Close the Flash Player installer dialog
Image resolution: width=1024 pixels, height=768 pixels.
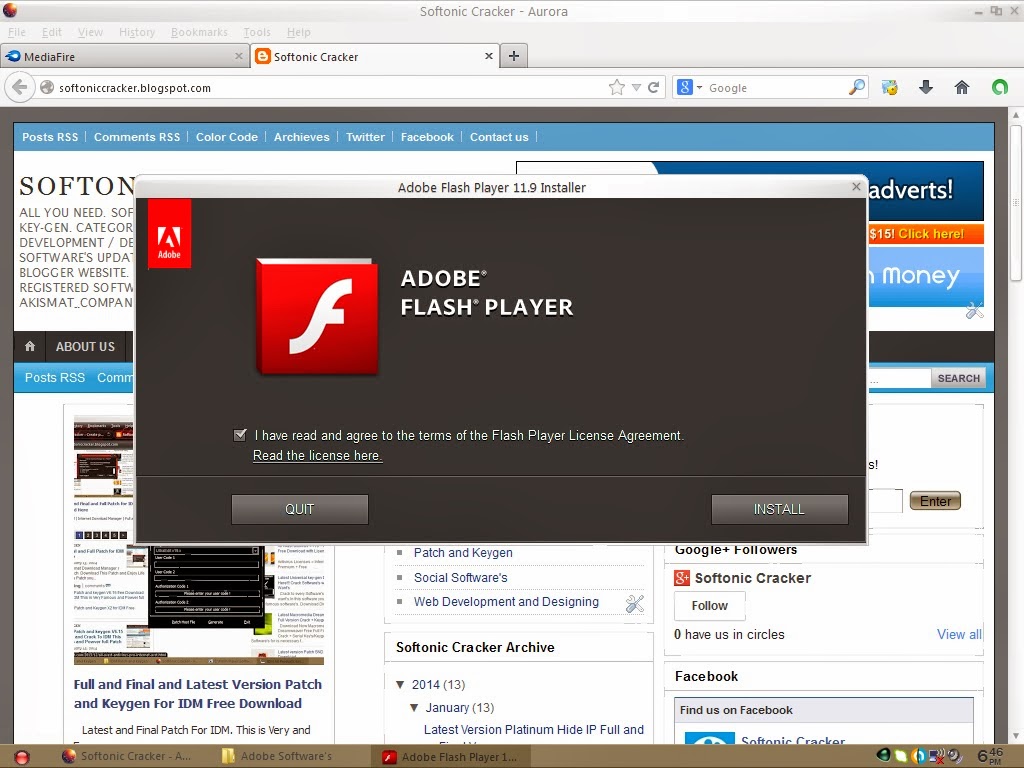coord(856,187)
